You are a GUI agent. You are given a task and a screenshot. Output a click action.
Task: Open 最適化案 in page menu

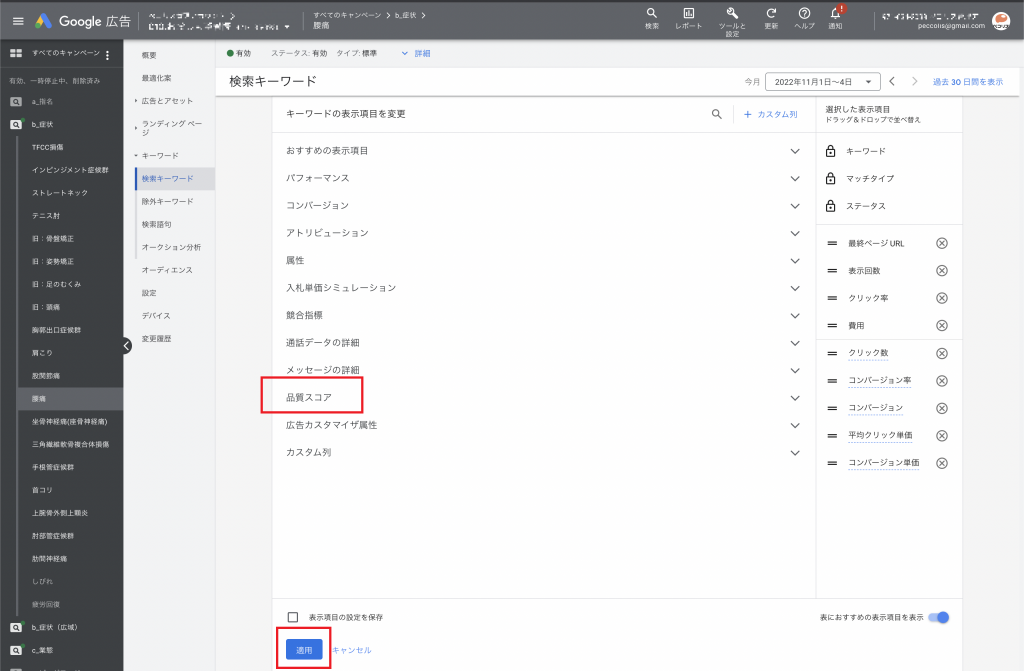157,78
